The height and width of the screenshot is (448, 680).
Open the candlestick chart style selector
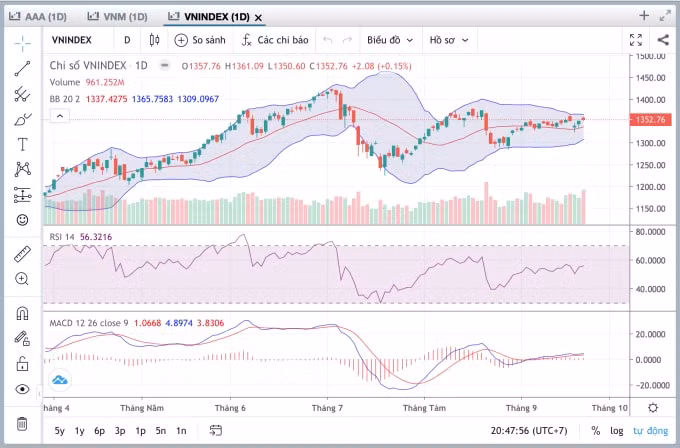154,40
